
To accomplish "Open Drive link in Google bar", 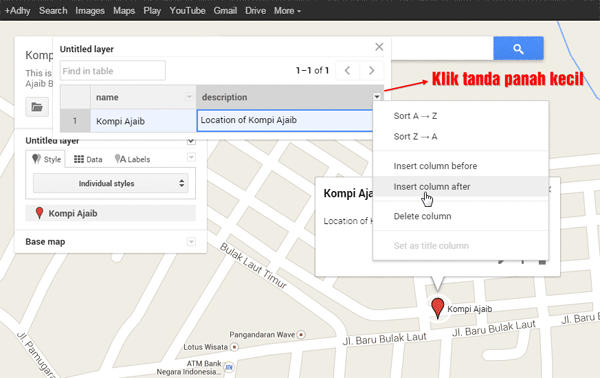I will [255, 10].
